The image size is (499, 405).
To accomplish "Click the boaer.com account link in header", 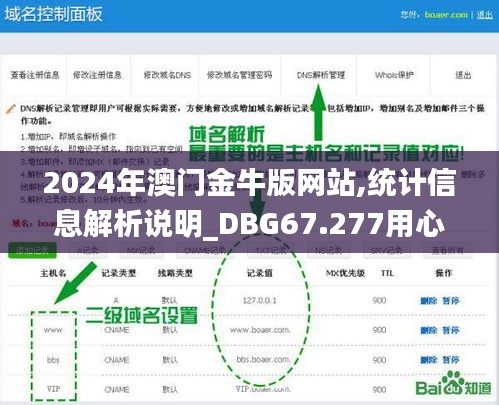I will tap(446, 15).
